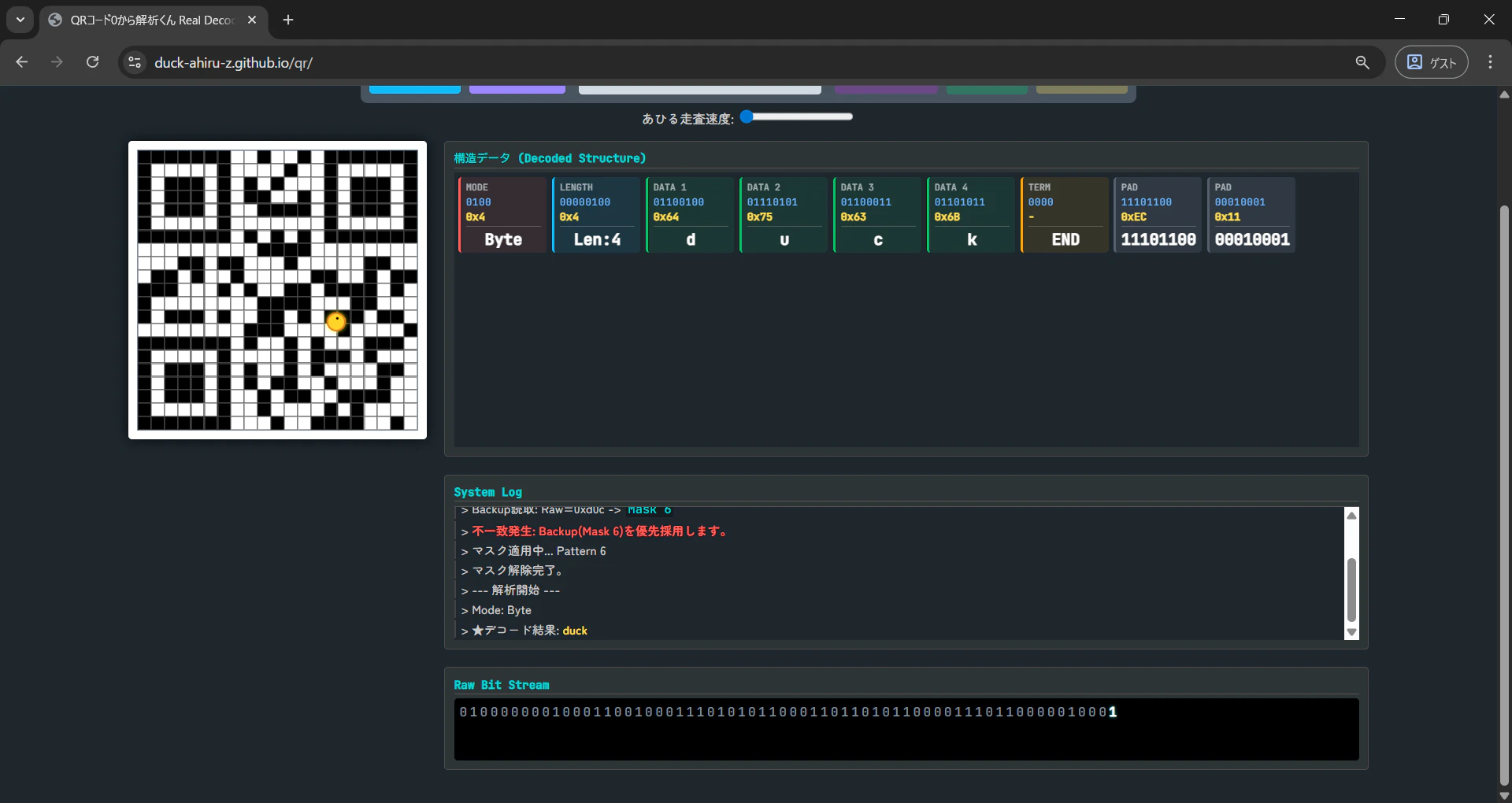This screenshot has width=1512, height=803.
Task: Open Chrome's three-dot menu
Action: [1490, 62]
